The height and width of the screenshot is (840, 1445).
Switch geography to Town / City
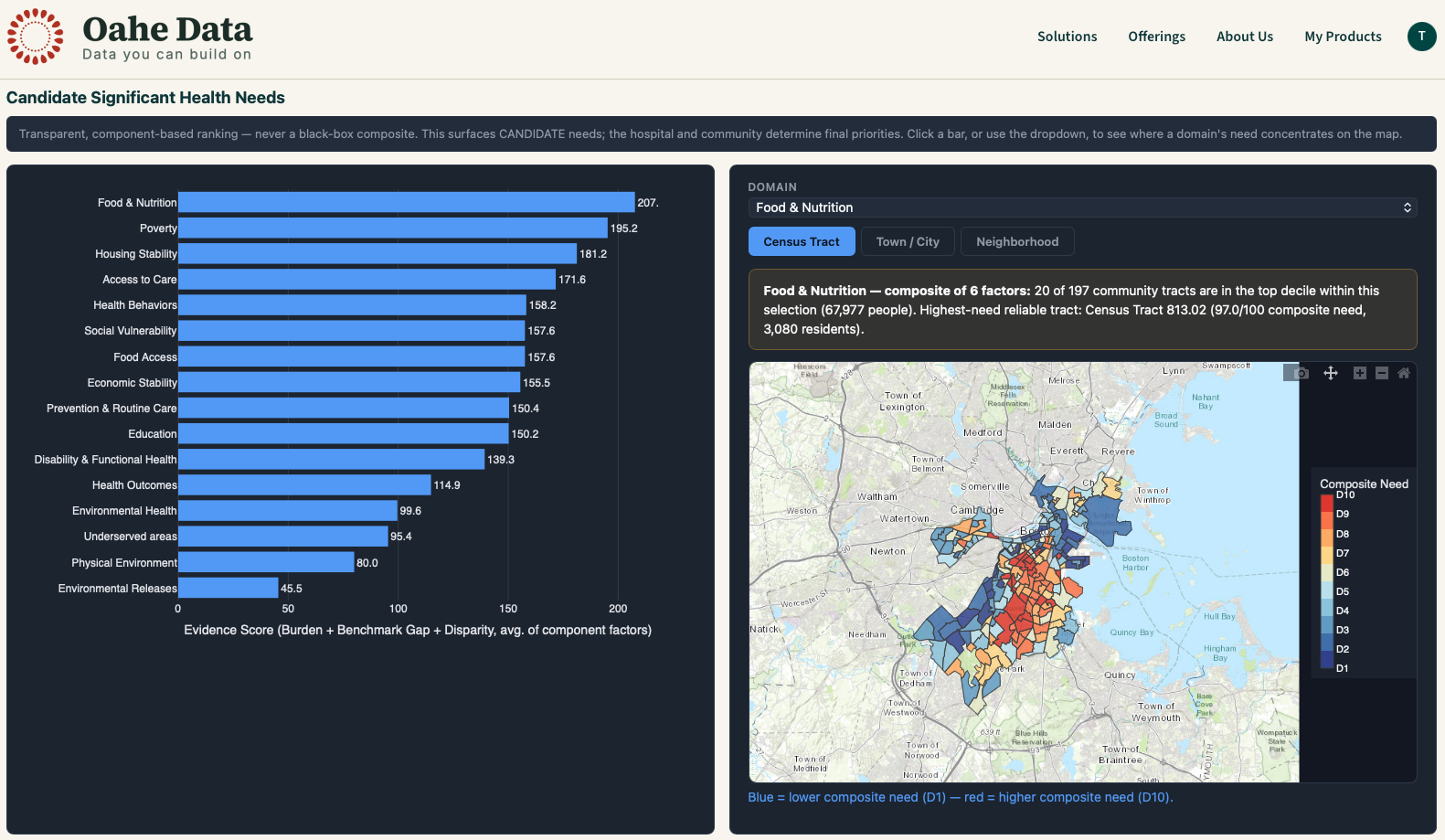[908, 241]
